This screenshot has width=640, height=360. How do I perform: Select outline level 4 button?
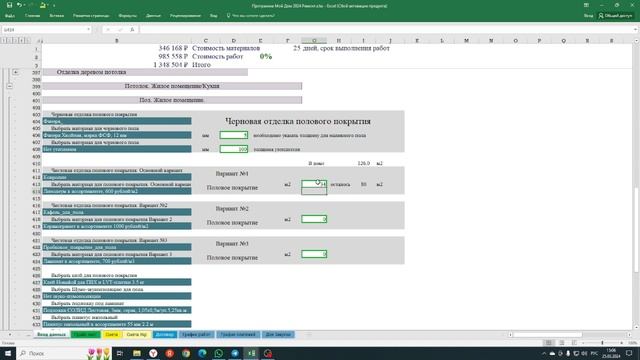coord(22,40)
